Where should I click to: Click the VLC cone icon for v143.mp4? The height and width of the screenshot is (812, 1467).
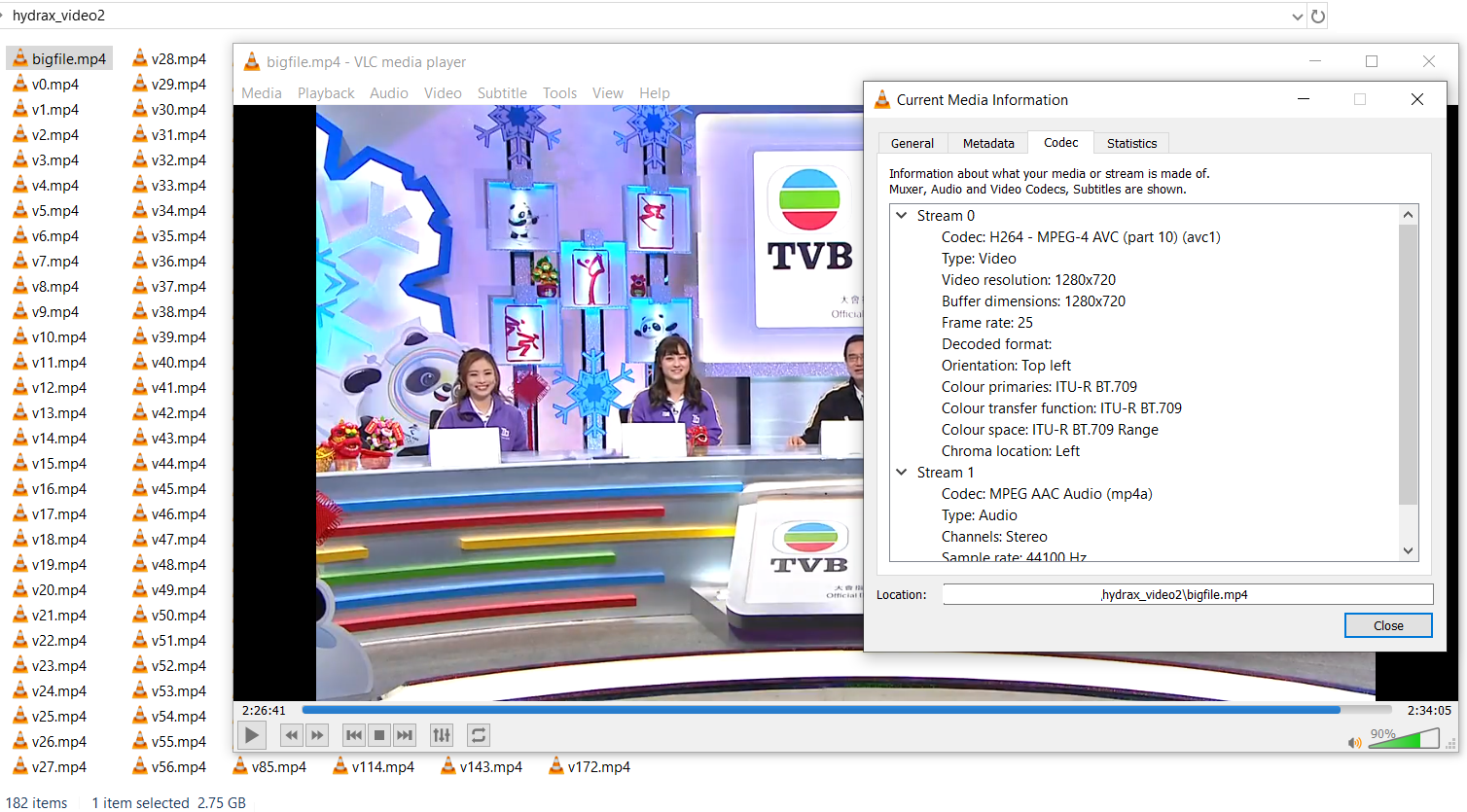(448, 766)
